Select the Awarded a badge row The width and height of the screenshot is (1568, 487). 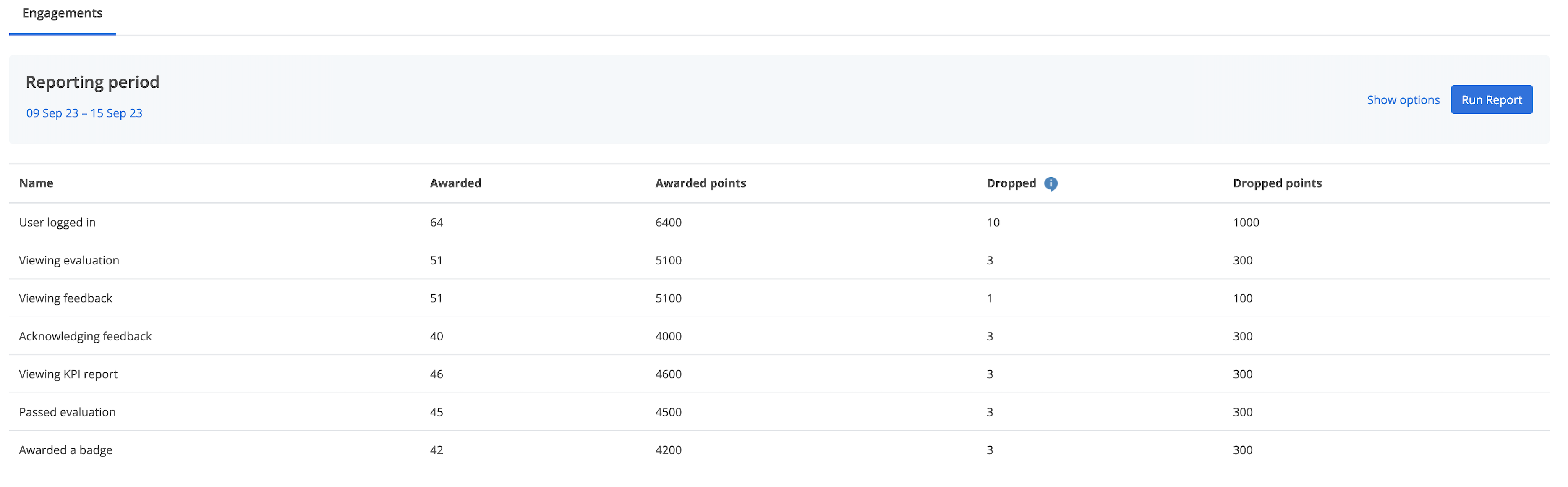(66, 450)
